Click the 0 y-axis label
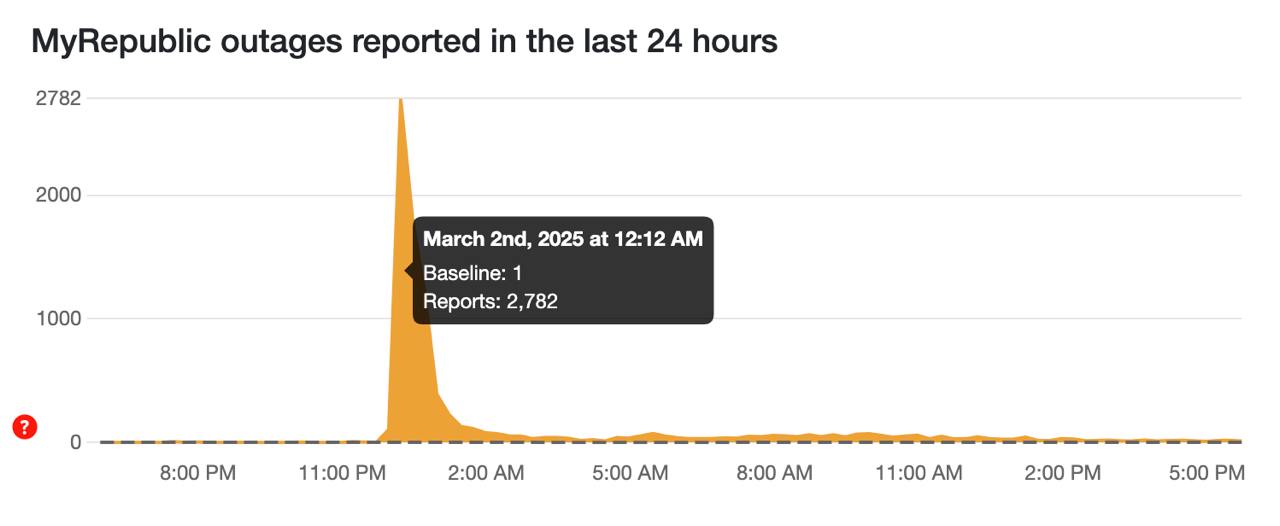 [75, 442]
